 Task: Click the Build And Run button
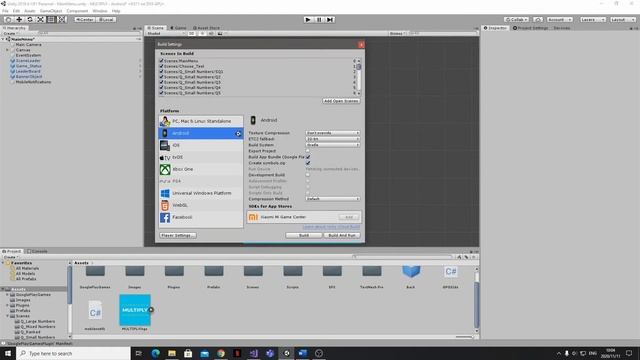[342, 236]
